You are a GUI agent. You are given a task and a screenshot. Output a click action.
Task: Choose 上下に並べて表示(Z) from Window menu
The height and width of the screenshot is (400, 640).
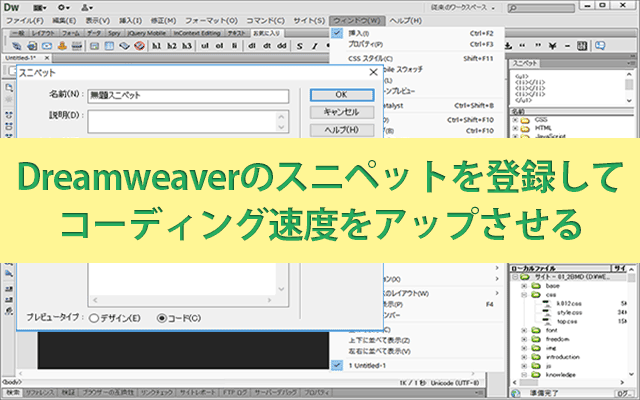379,340
